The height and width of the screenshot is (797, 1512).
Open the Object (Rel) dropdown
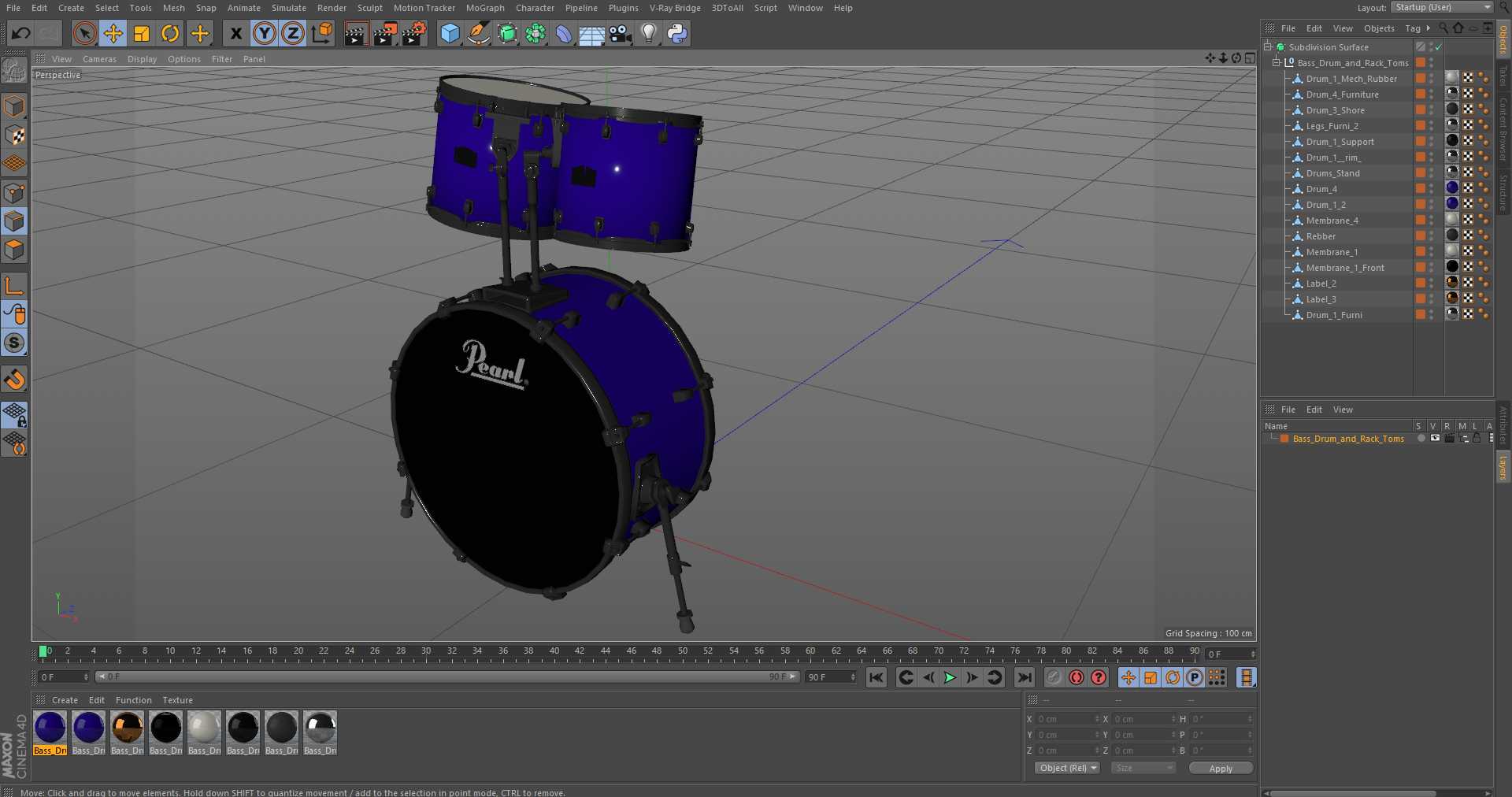pyautogui.click(x=1067, y=768)
